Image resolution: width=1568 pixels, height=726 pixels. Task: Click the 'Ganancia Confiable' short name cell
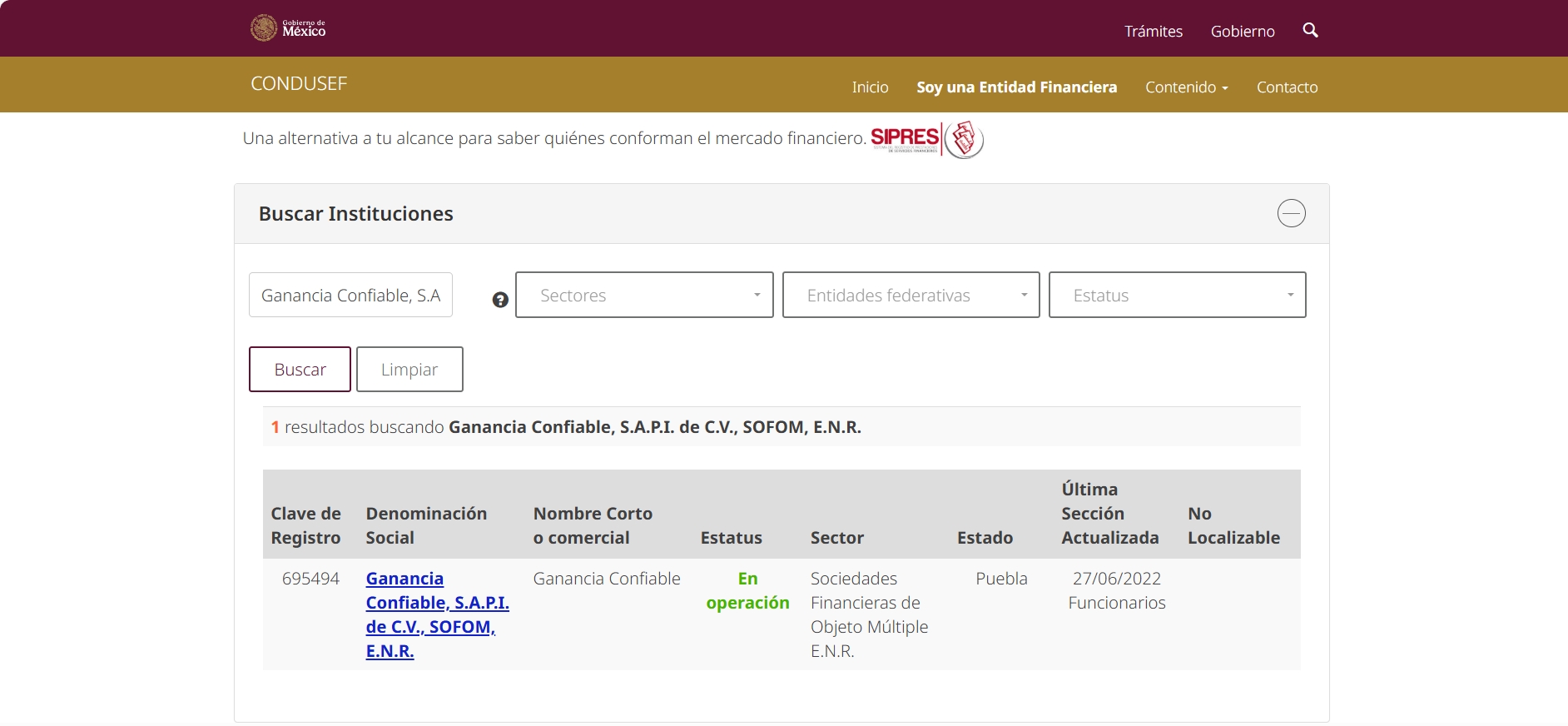click(x=607, y=579)
